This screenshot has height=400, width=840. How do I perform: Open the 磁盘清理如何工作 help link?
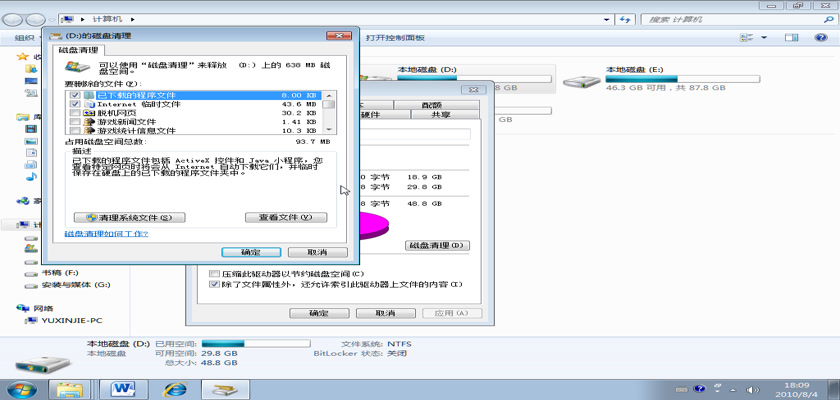tap(106, 233)
